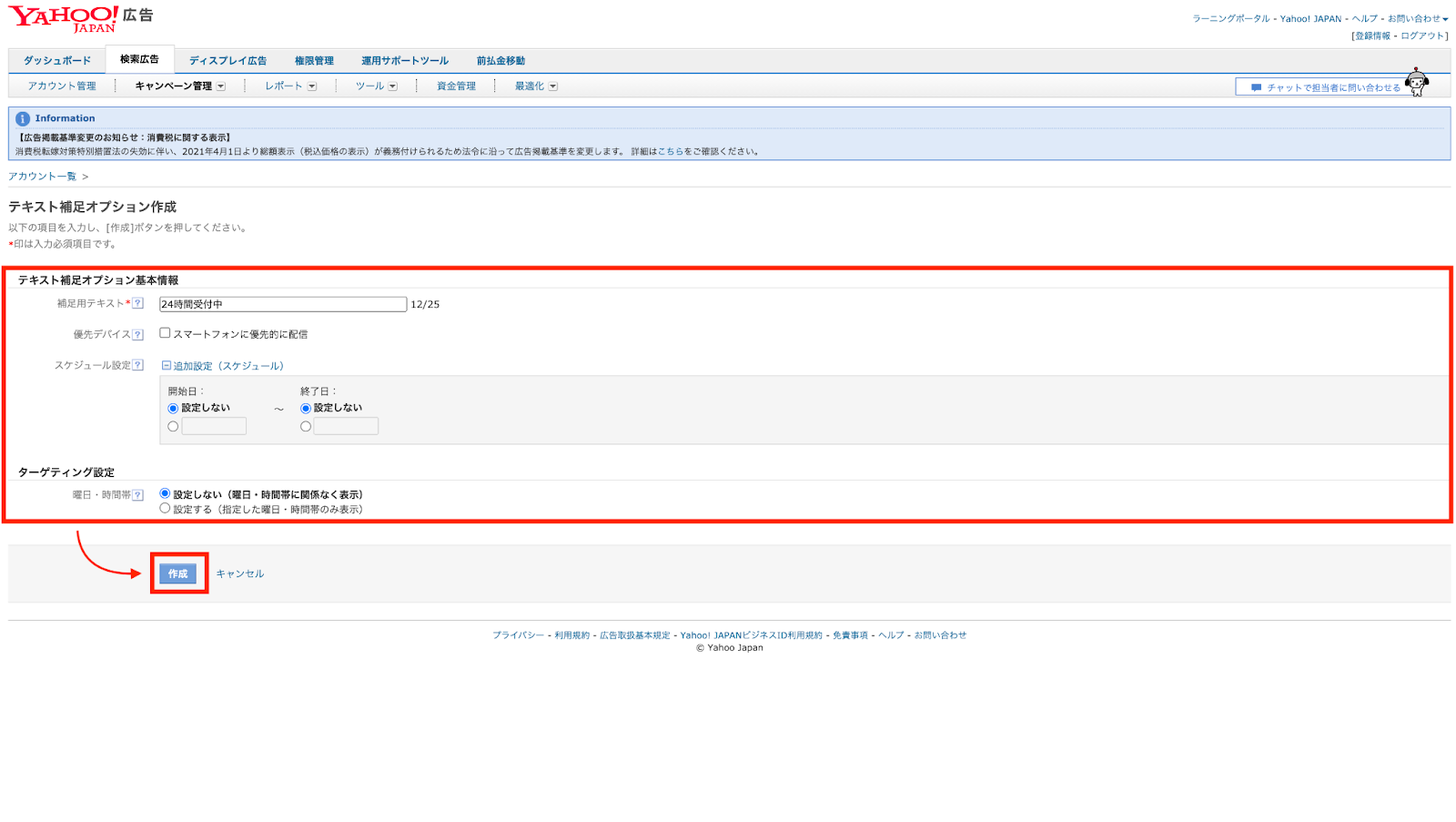This screenshot has height=822, width=1456.
Task: Click the chat support robot mascot icon
Action: tap(1417, 82)
